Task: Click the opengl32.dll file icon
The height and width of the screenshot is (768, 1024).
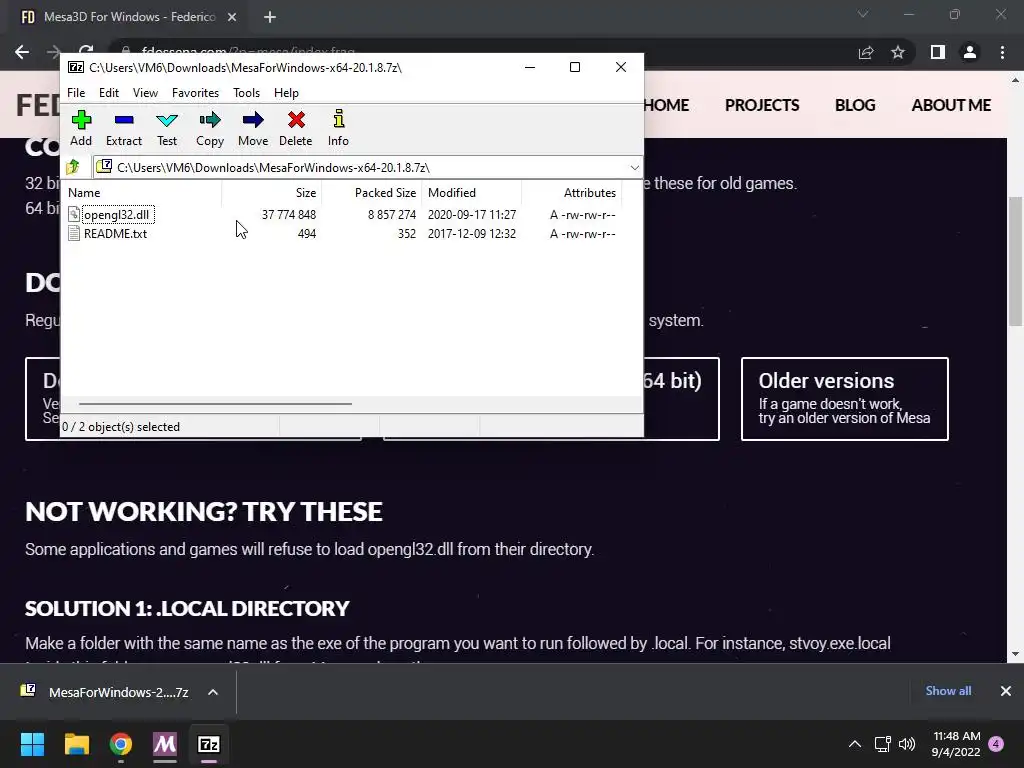Action: tap(74, 214)
